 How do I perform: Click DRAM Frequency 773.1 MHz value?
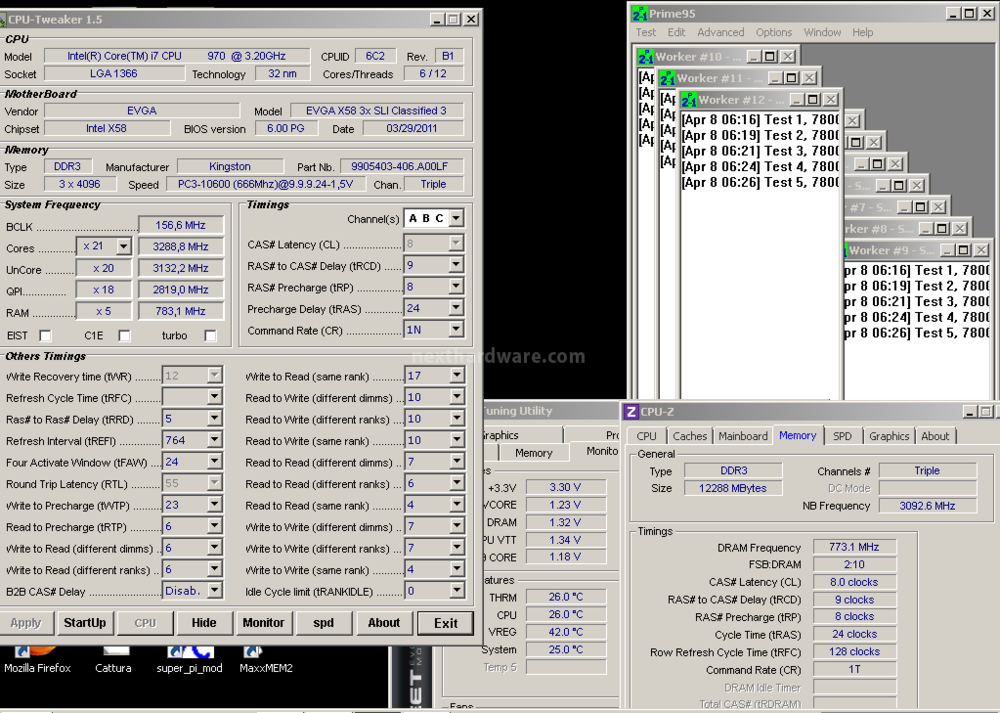[x=854, y=547]
